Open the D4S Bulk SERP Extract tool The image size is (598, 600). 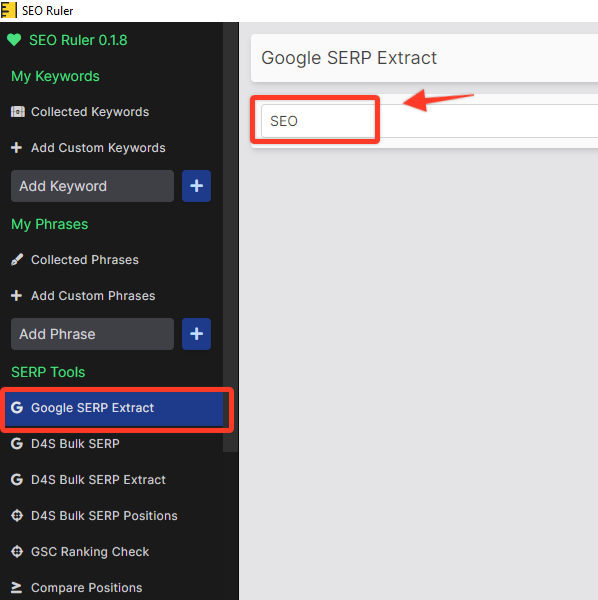point(98,480)
